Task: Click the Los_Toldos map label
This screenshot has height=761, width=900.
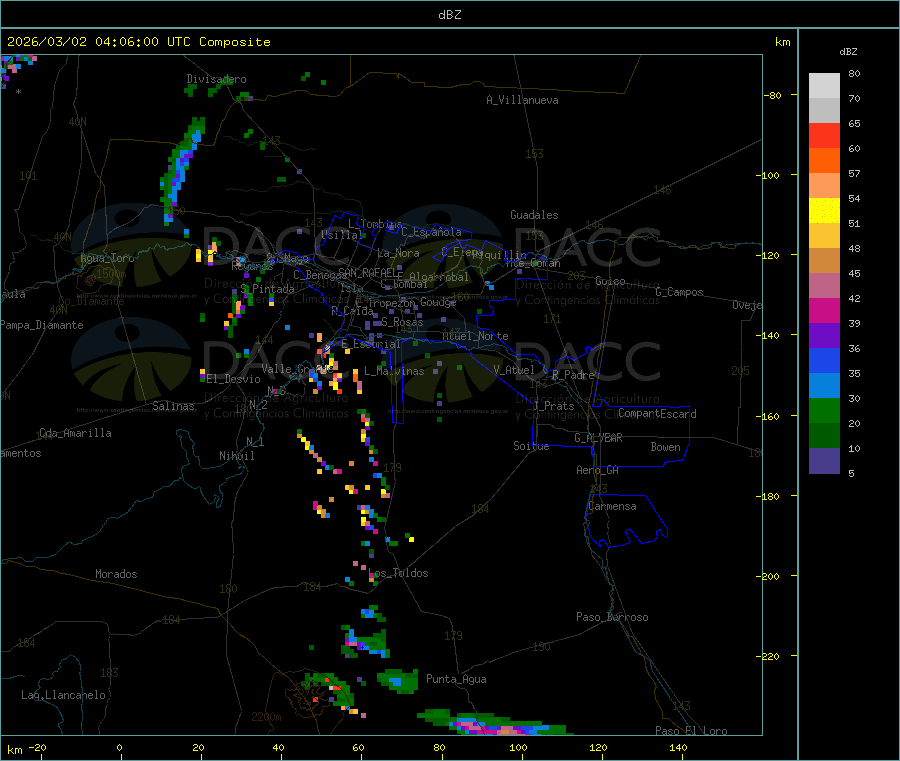Action: tap(398, 573)
